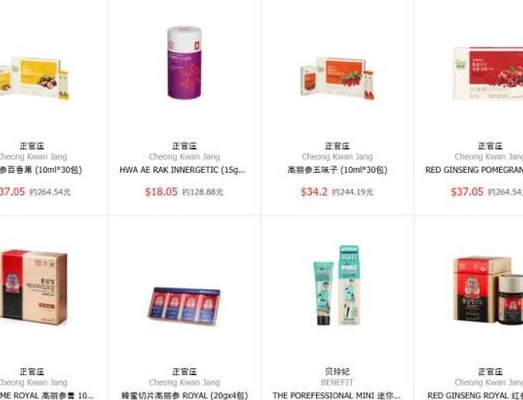Viewport: 523px width, 400px height.
Task: Click the 贝玲妃 brand label
Action: [337, 371]
